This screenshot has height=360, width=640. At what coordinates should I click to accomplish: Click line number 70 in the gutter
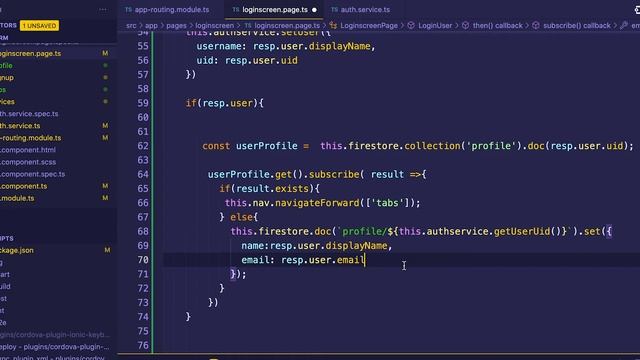click(143, 260)
